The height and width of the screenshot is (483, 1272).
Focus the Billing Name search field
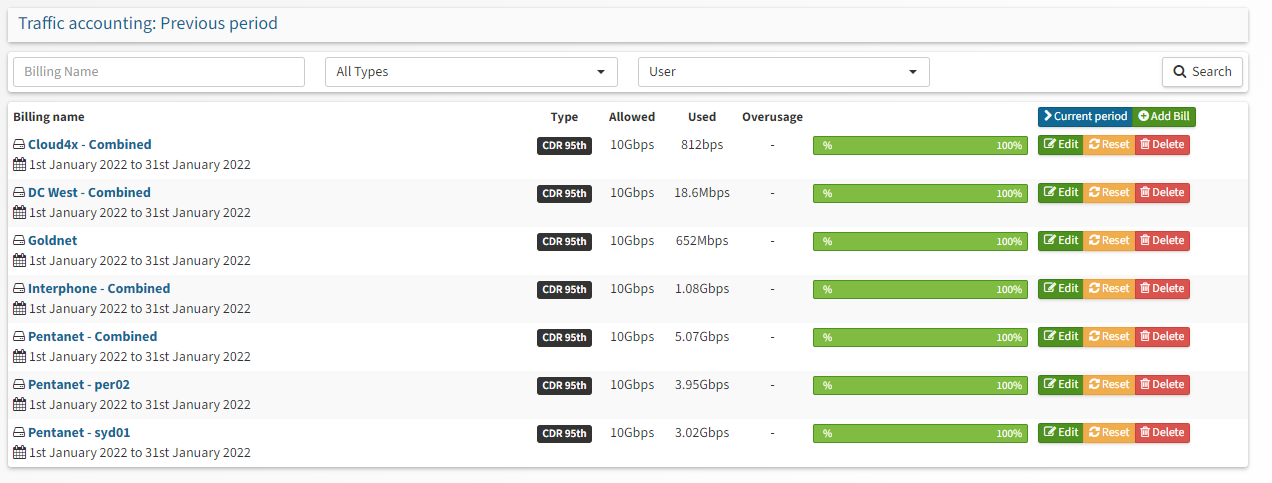(x=159, y=72)
